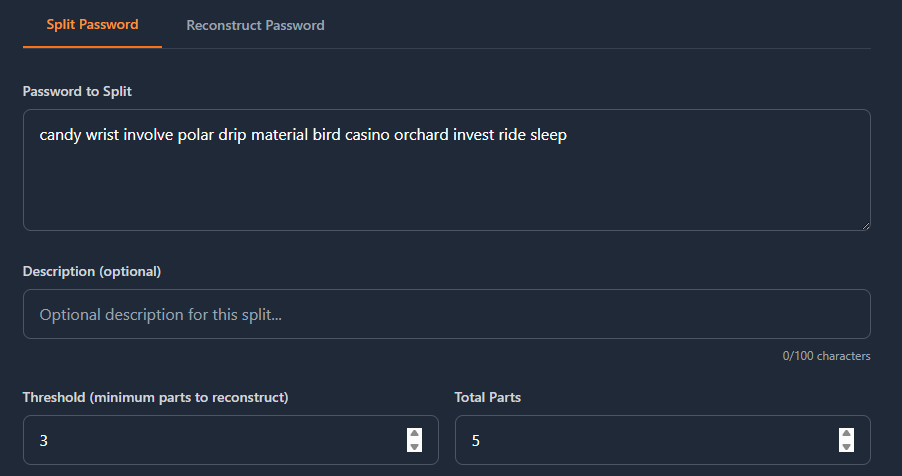Place cursor on the word "casino"
Screen dimensions: 902x476
[367, 135]
